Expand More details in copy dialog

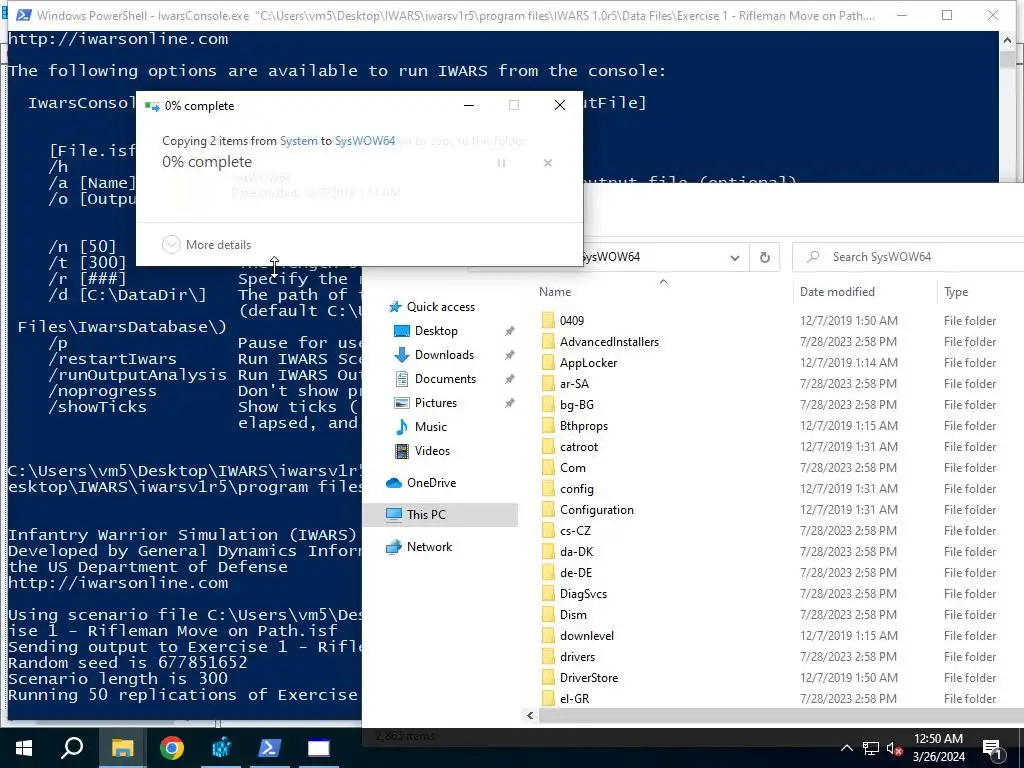coord(207,245)
